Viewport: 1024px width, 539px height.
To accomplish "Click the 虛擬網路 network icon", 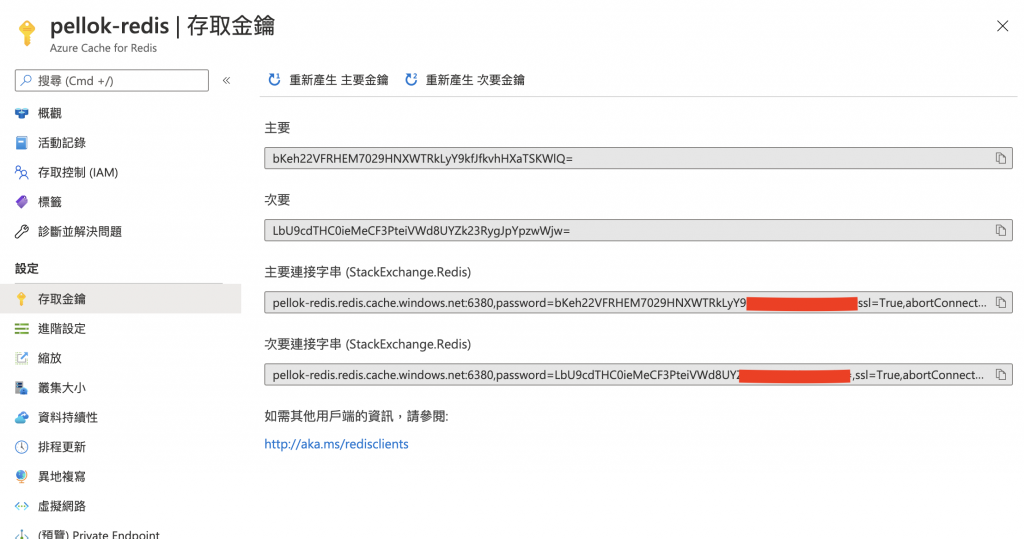I will tap(22, 506).
